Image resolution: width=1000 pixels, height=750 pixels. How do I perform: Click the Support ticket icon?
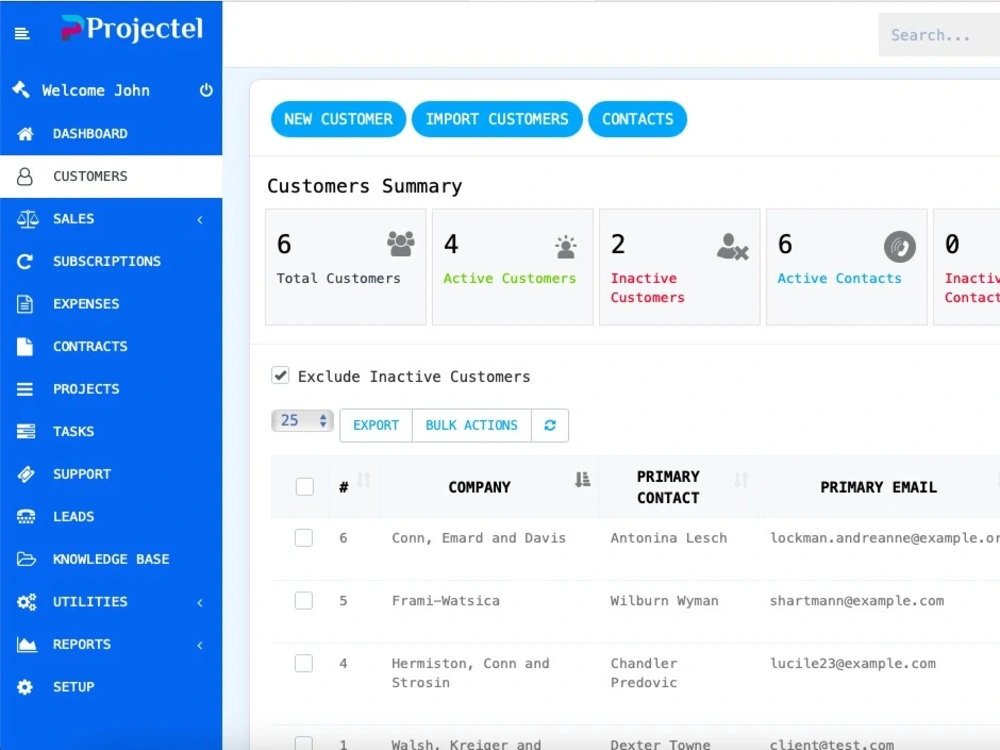[26, 474]
